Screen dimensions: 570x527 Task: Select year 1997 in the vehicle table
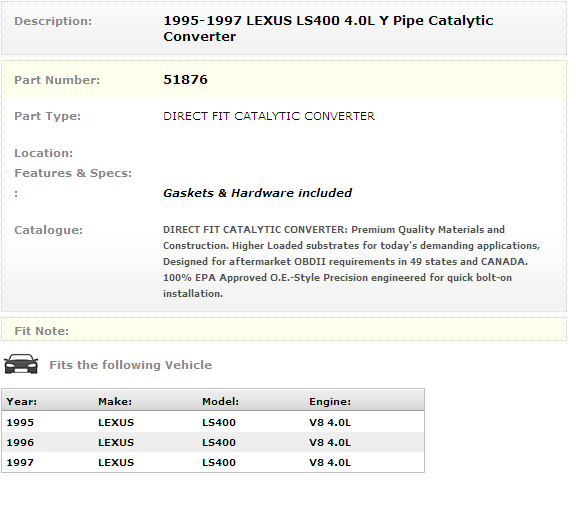[x=20, y=462]
